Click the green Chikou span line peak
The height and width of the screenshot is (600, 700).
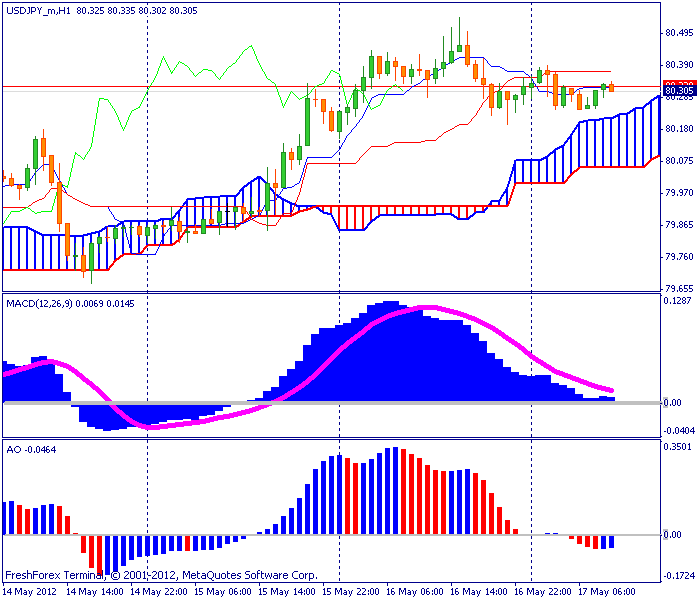click(x=251, y=46)
